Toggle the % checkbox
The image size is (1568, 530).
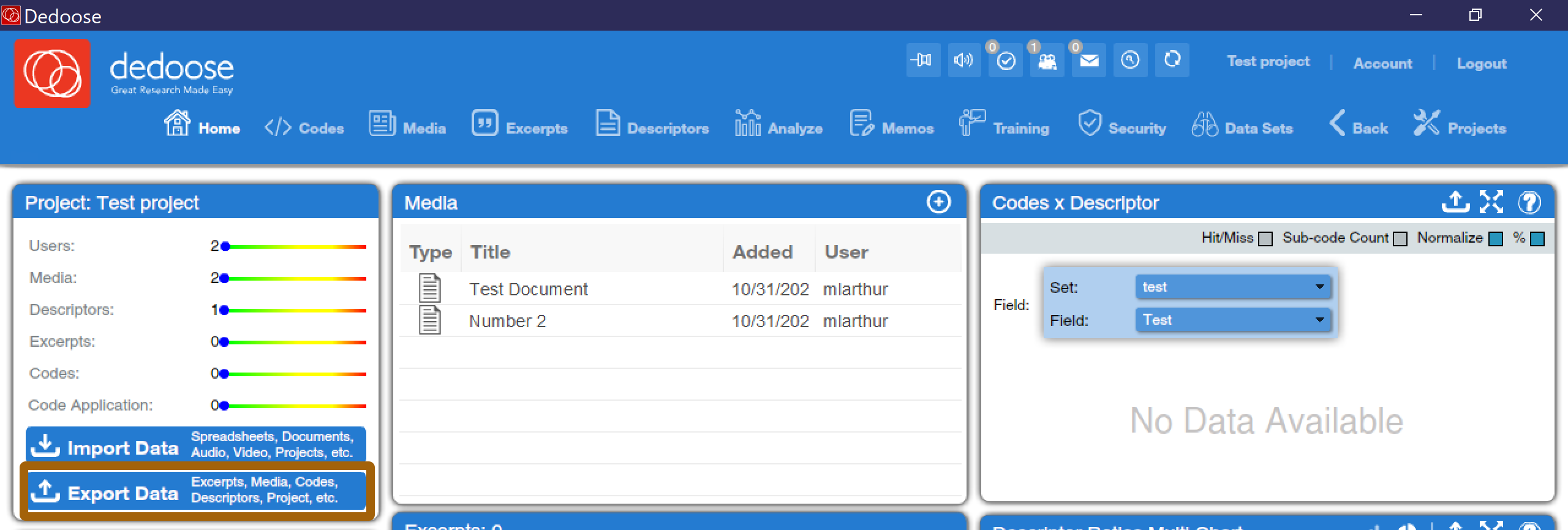point(1537,239)
